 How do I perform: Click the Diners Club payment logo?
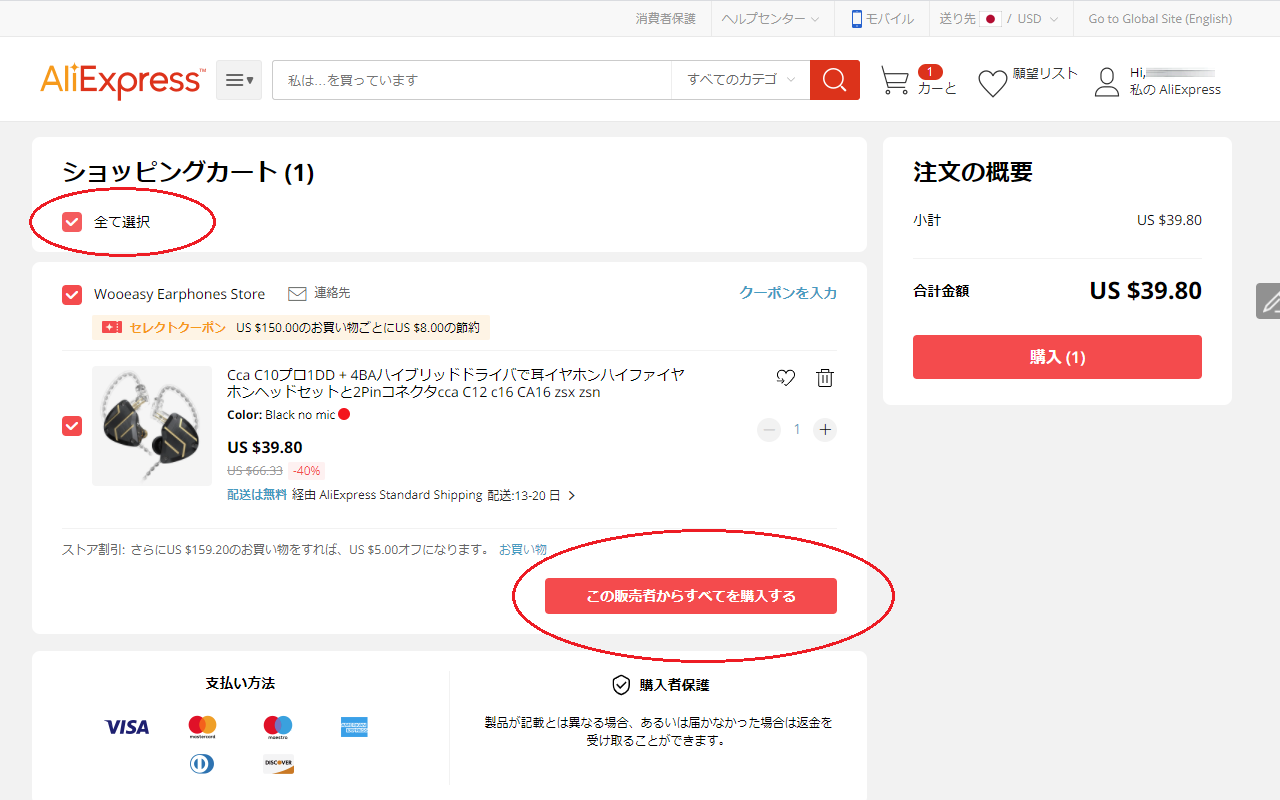point(202,764)
